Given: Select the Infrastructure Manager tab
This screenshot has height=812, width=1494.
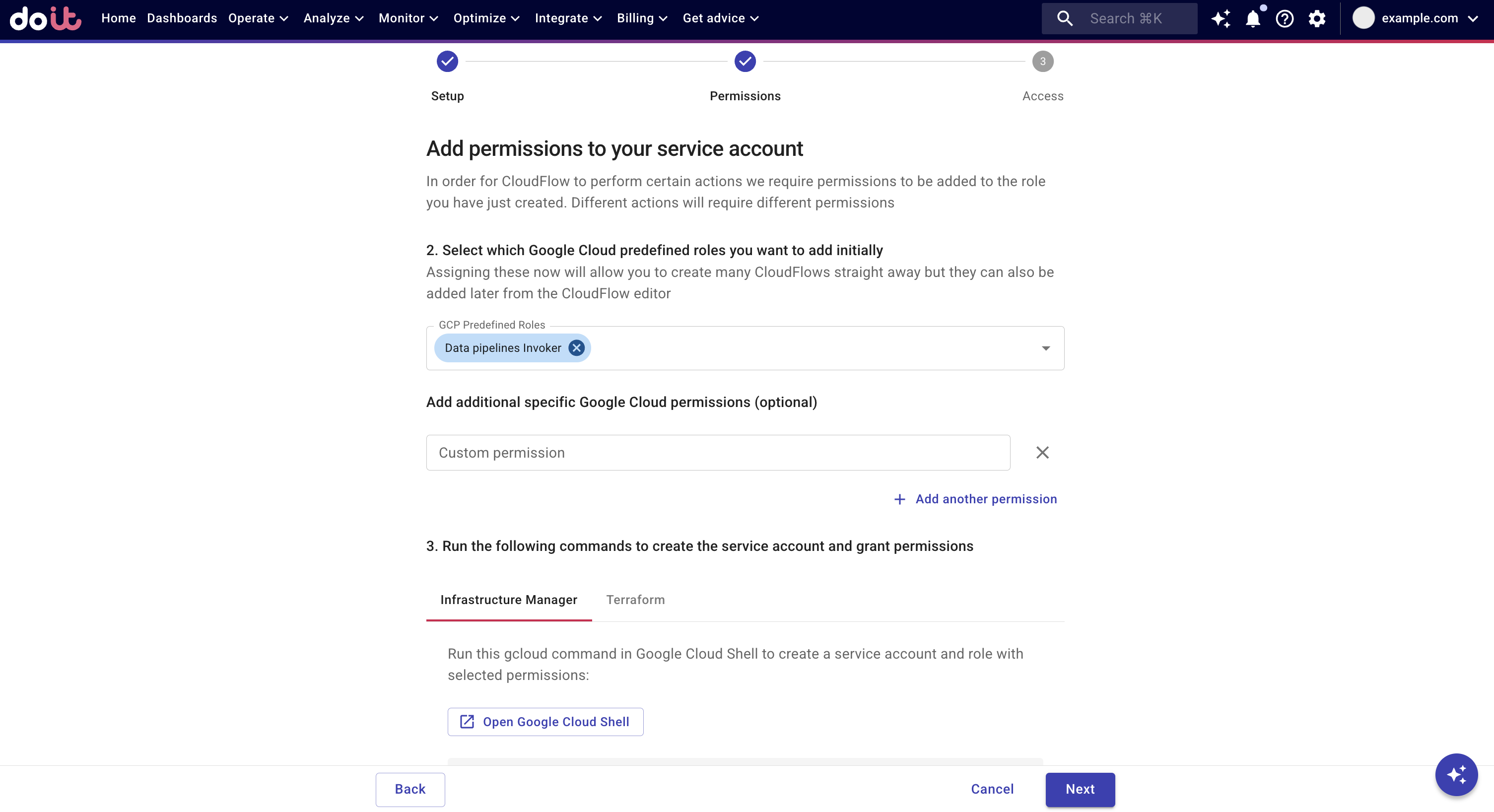Looking at the screenshot, I should click(509, 600).
